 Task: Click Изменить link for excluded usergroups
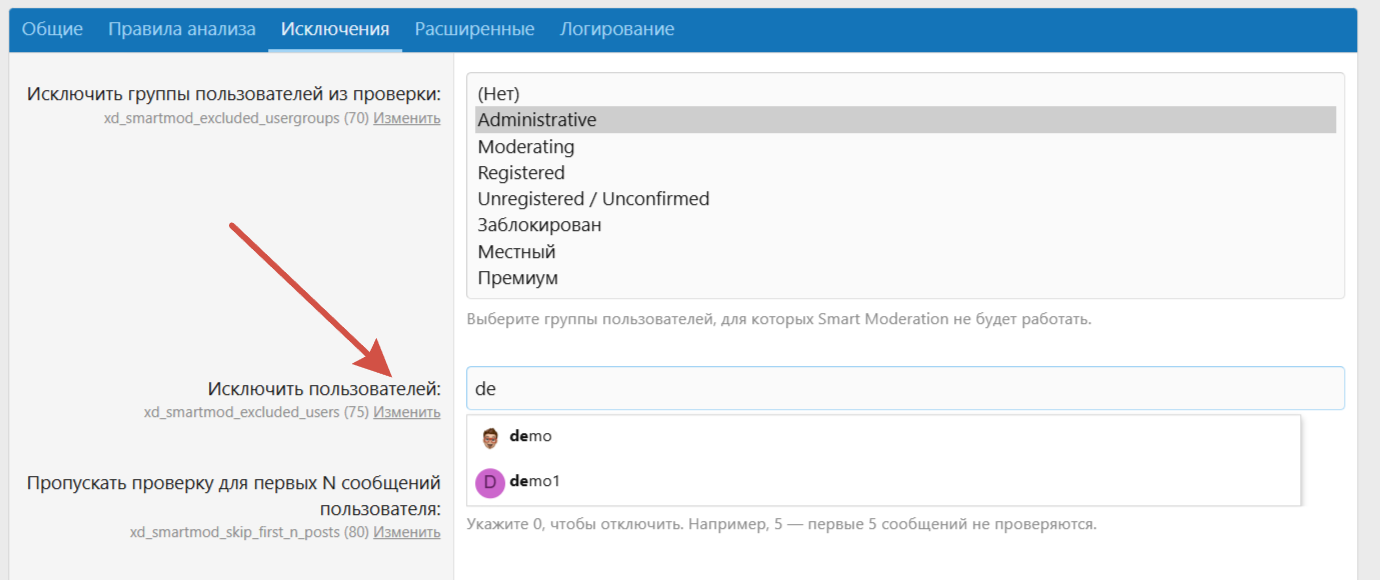(407, 118)
